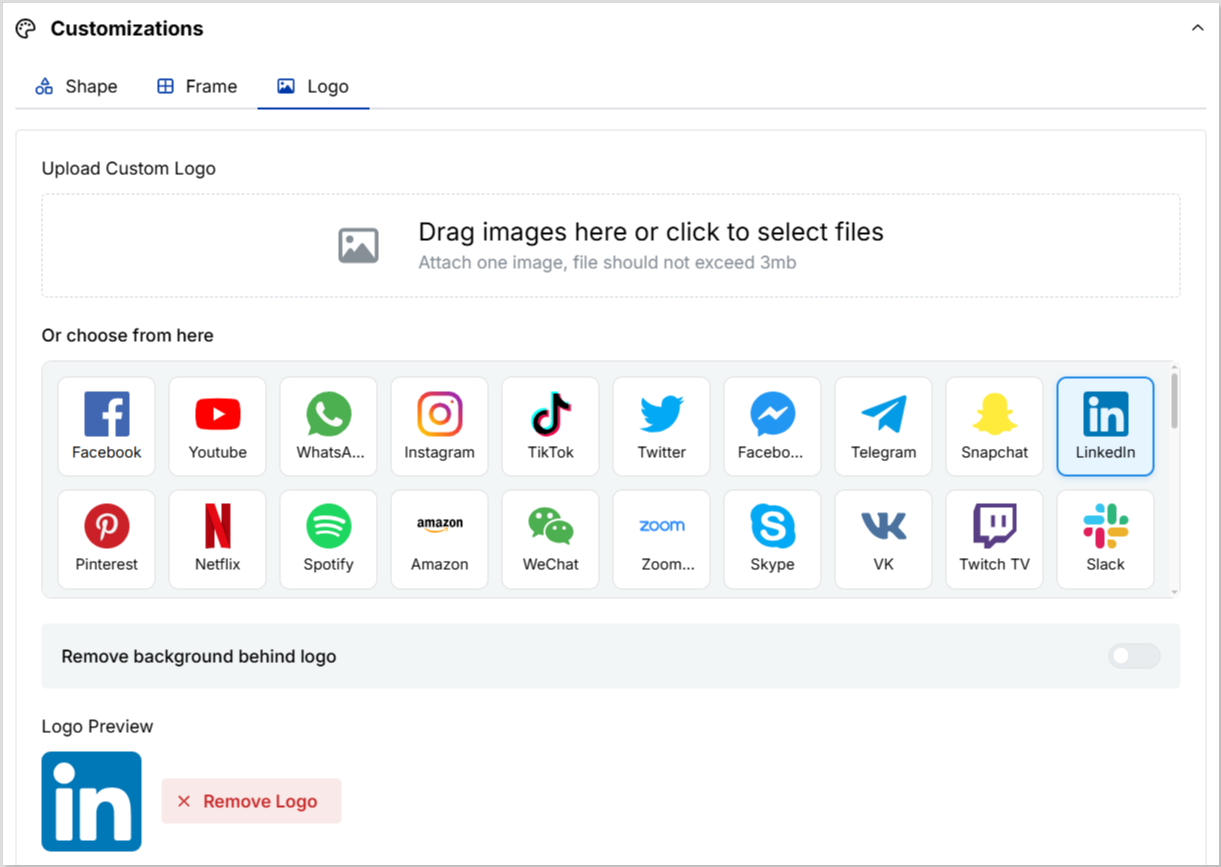This screenshot has width=1221, height=867.
Task: Pick the WhatsApp logo
Action: click(328, 426)
